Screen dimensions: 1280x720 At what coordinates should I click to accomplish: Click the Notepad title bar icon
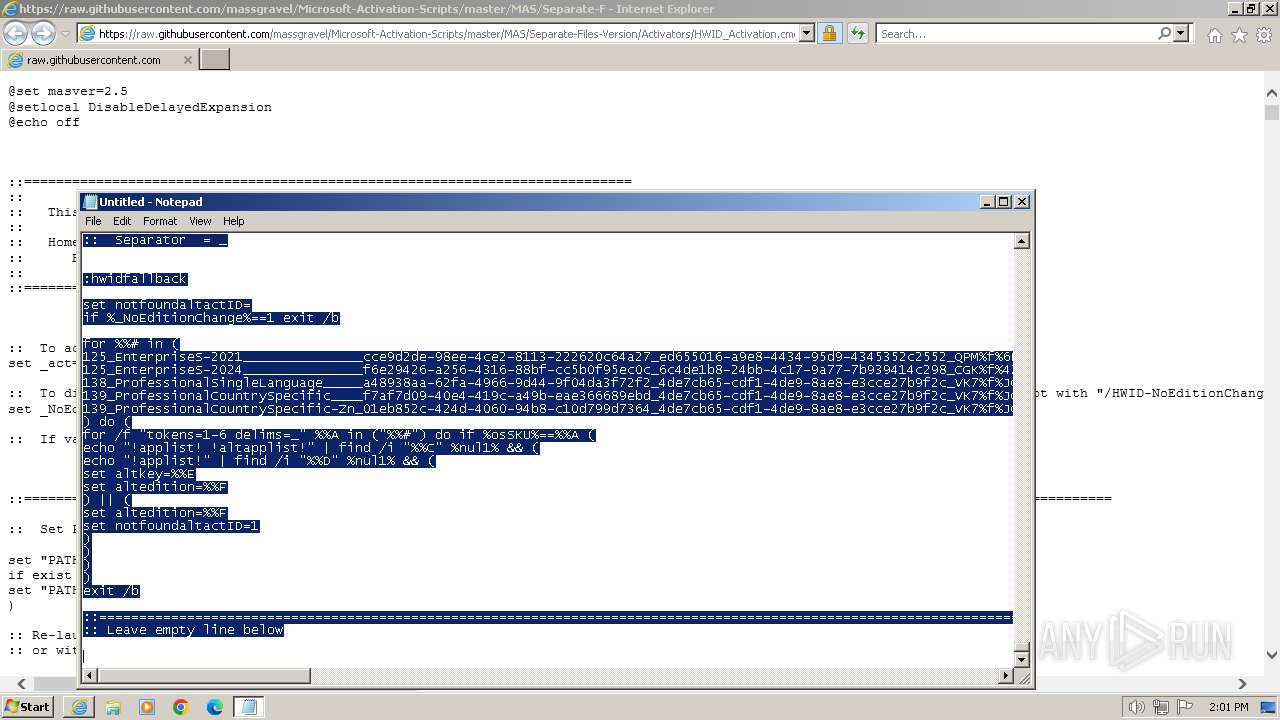[90, 202]
